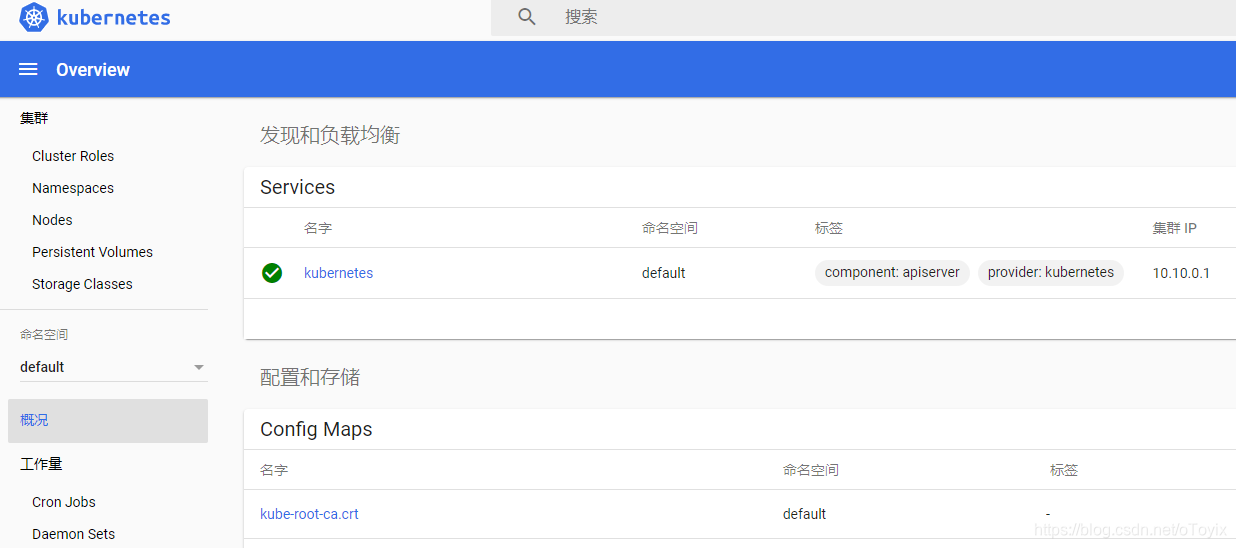Open the namespace dropdown showing default
The image size is (1236, 548).
click(x=113, y=367)
